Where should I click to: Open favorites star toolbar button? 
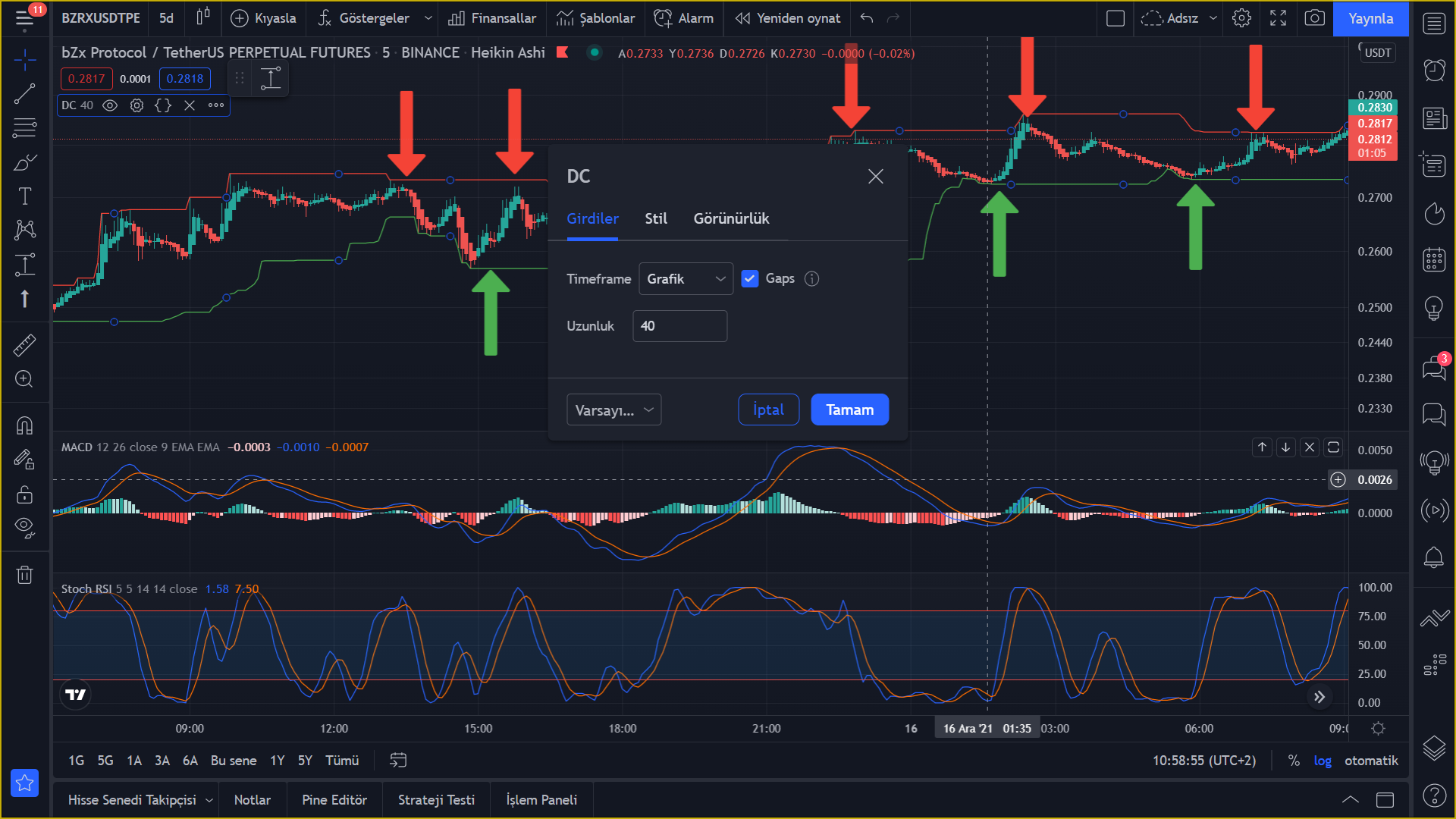[24, 783]
